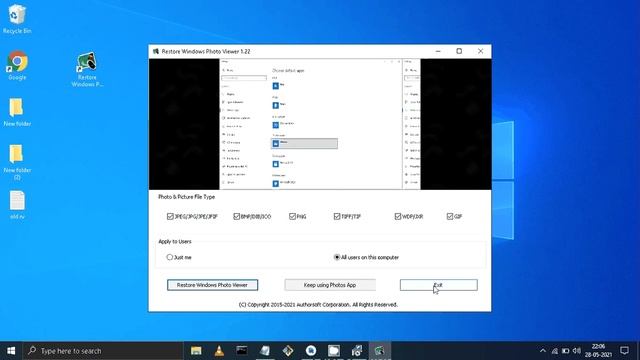The image size is (640, 360).
Task: Open the Recycle Bin desktop icon
Action: coord(17,19)
